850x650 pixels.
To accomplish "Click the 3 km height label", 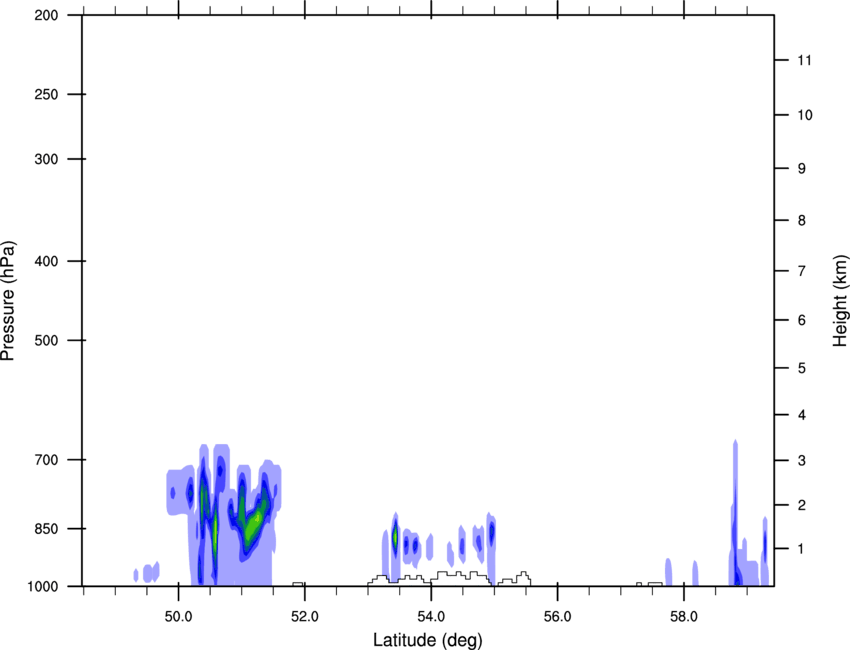I will pos(802,461).
